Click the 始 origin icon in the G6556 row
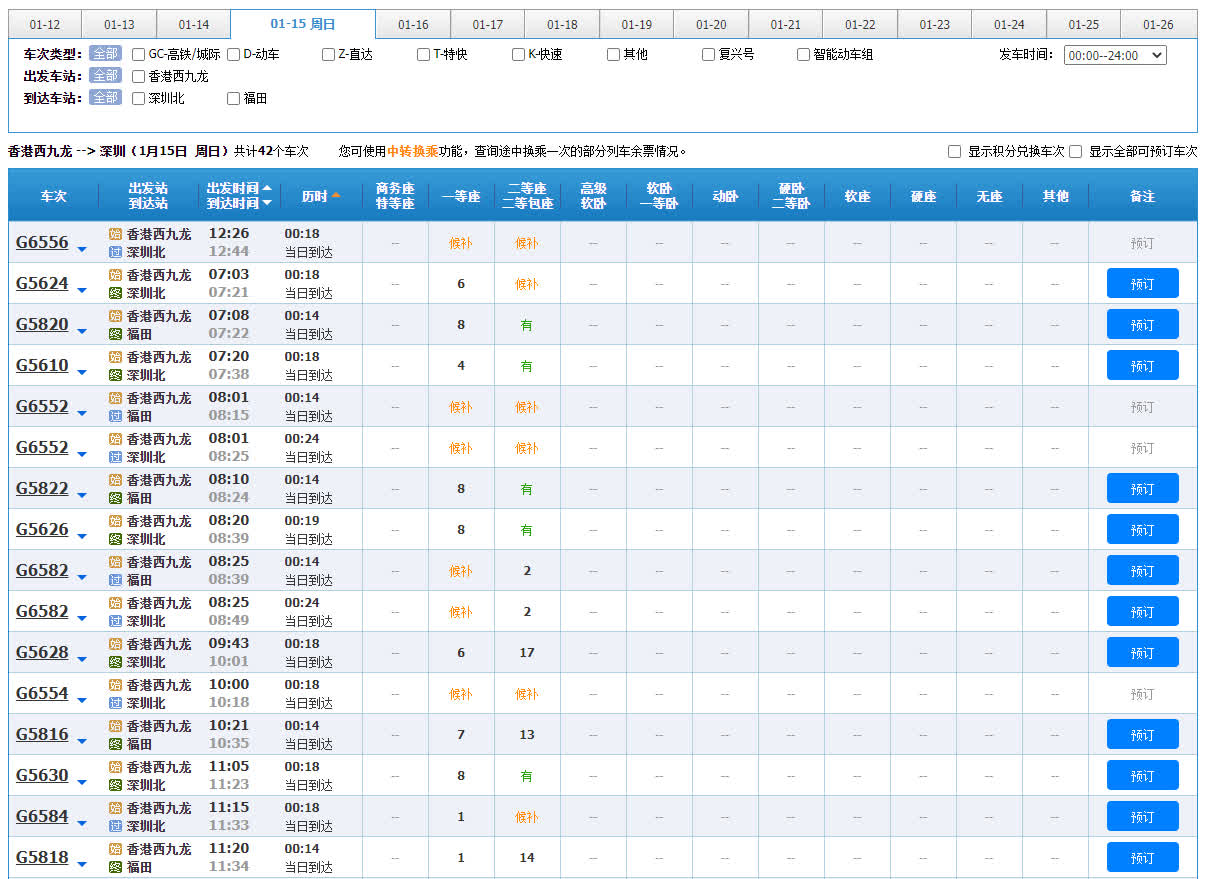The image size is (1215, 879). (115, 234)
